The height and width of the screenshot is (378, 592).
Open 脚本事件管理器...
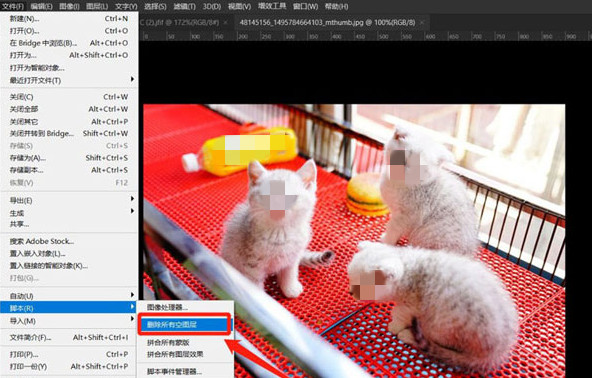(x=185, y=372)
